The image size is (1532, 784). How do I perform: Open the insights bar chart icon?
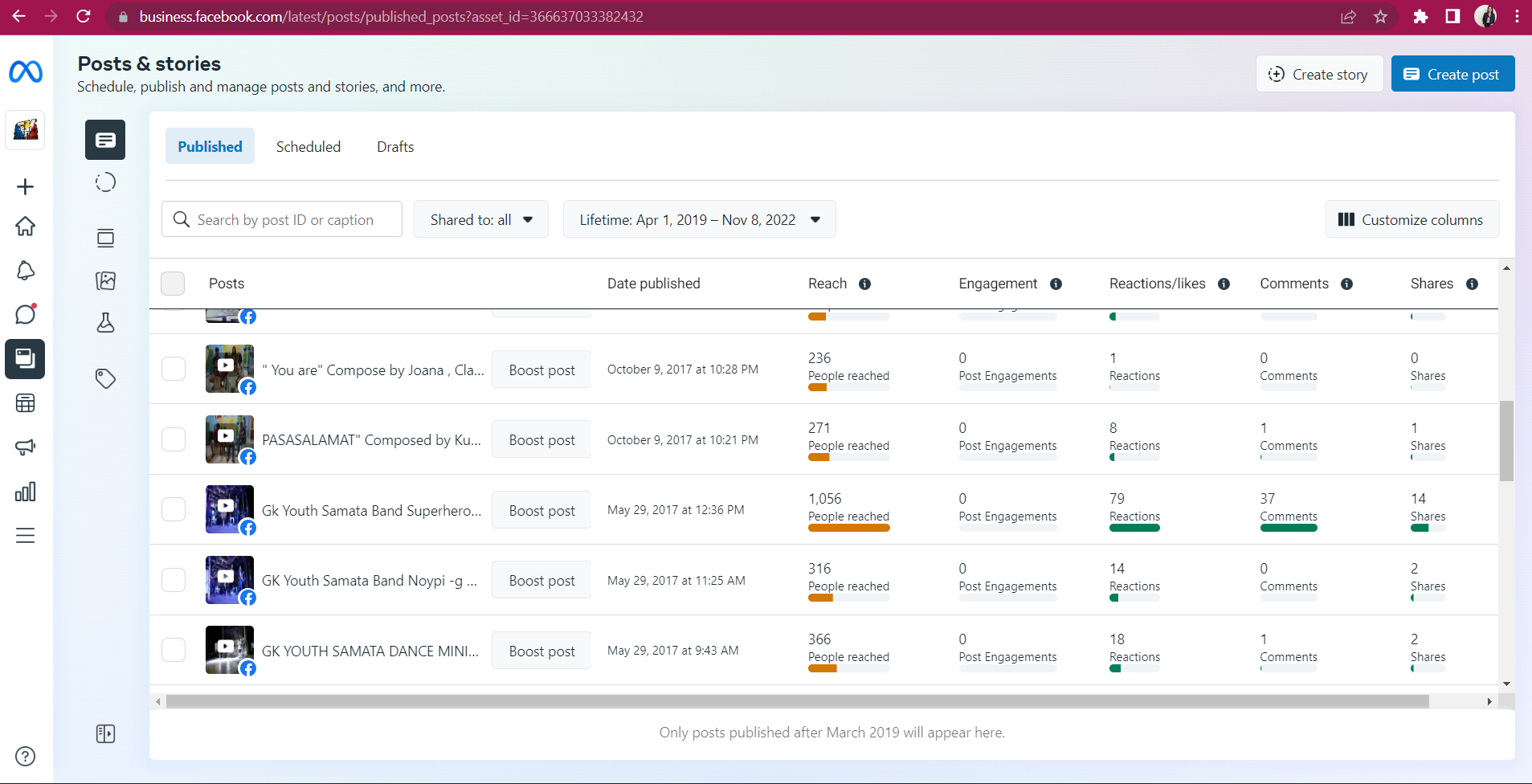click(x=26, y=492)
